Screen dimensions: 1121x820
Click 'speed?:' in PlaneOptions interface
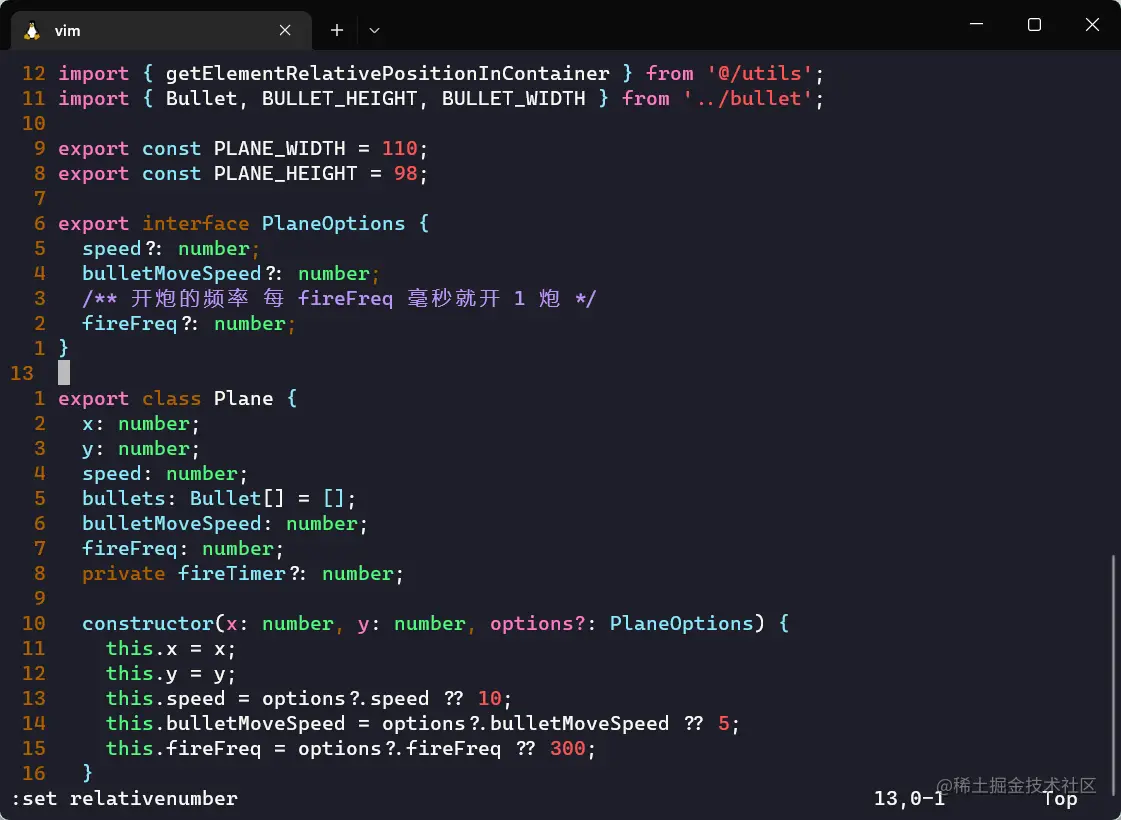(x=122, y=249)
